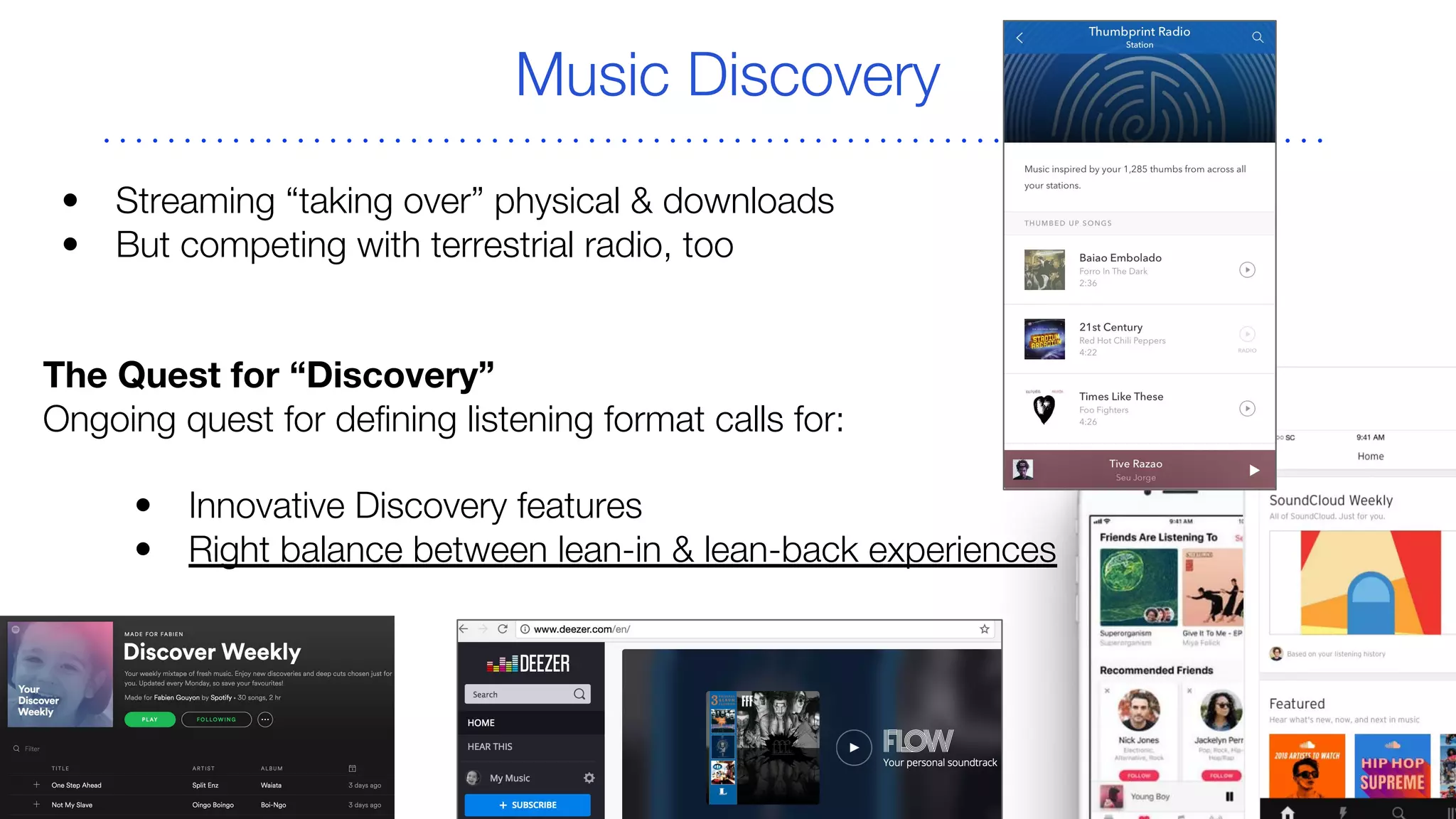Dismiss Nick Jones friend recommendation
Screen dimensions: 1456x819
click(x=1107, y=690)
